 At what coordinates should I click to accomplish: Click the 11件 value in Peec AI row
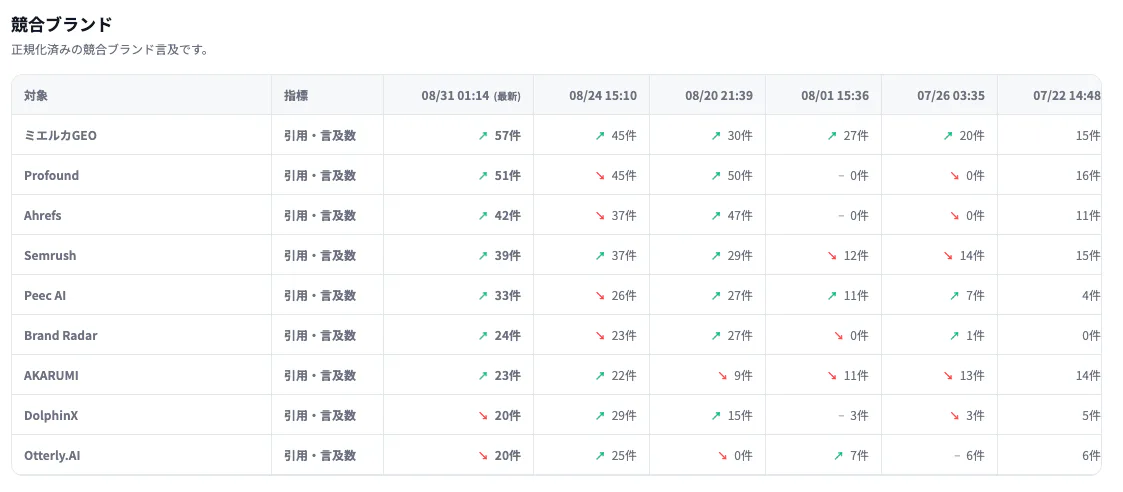click(856, 295)
